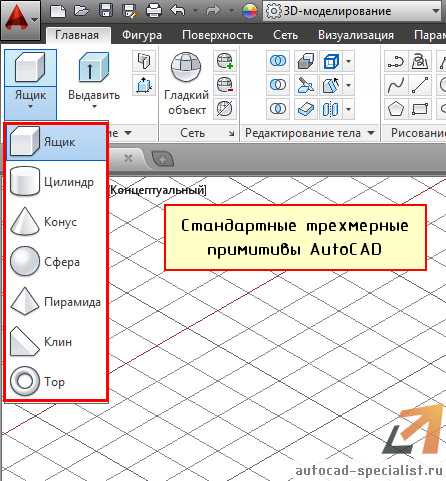Image resolution: width=446 pixels, height=481 pixels.
Task: Click the Rectangle icon in Рисование panel
Action: coord(420,109)
